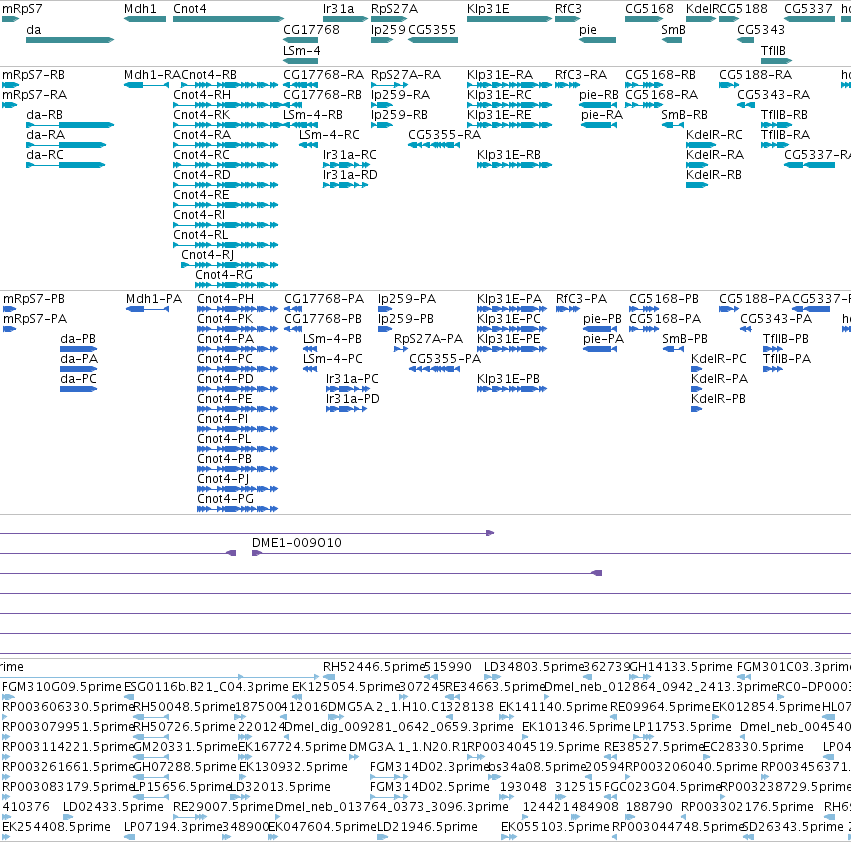Select the LSm-4-RC transcript label

point(329,135)
